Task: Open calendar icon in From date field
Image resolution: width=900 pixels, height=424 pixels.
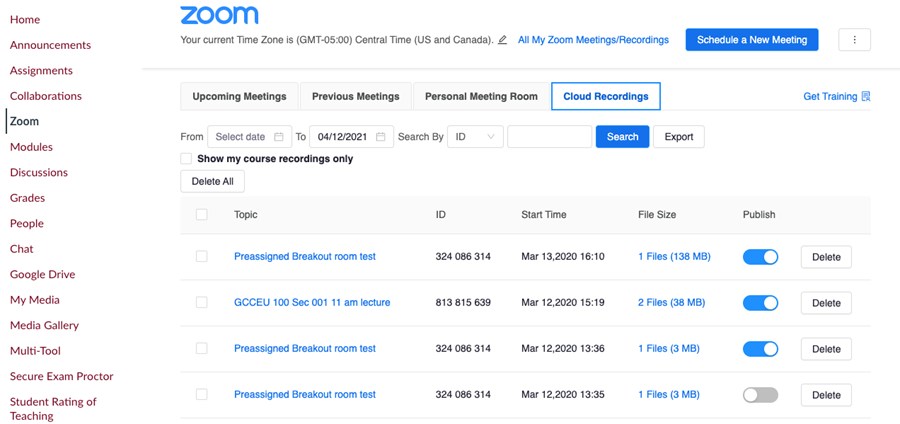Action: (x=279, y=137)
